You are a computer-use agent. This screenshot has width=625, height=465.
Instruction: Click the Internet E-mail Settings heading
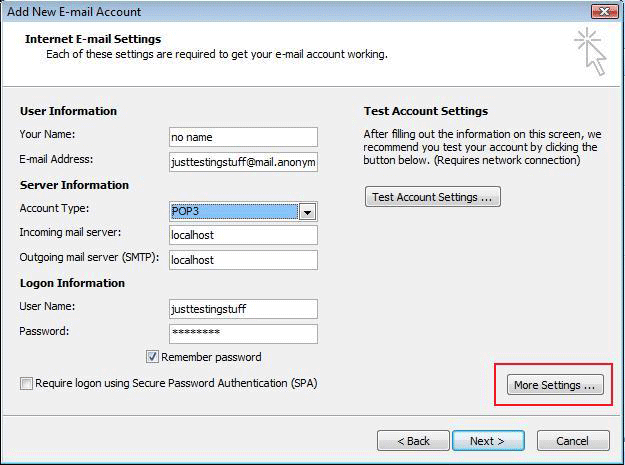point(95,40)
